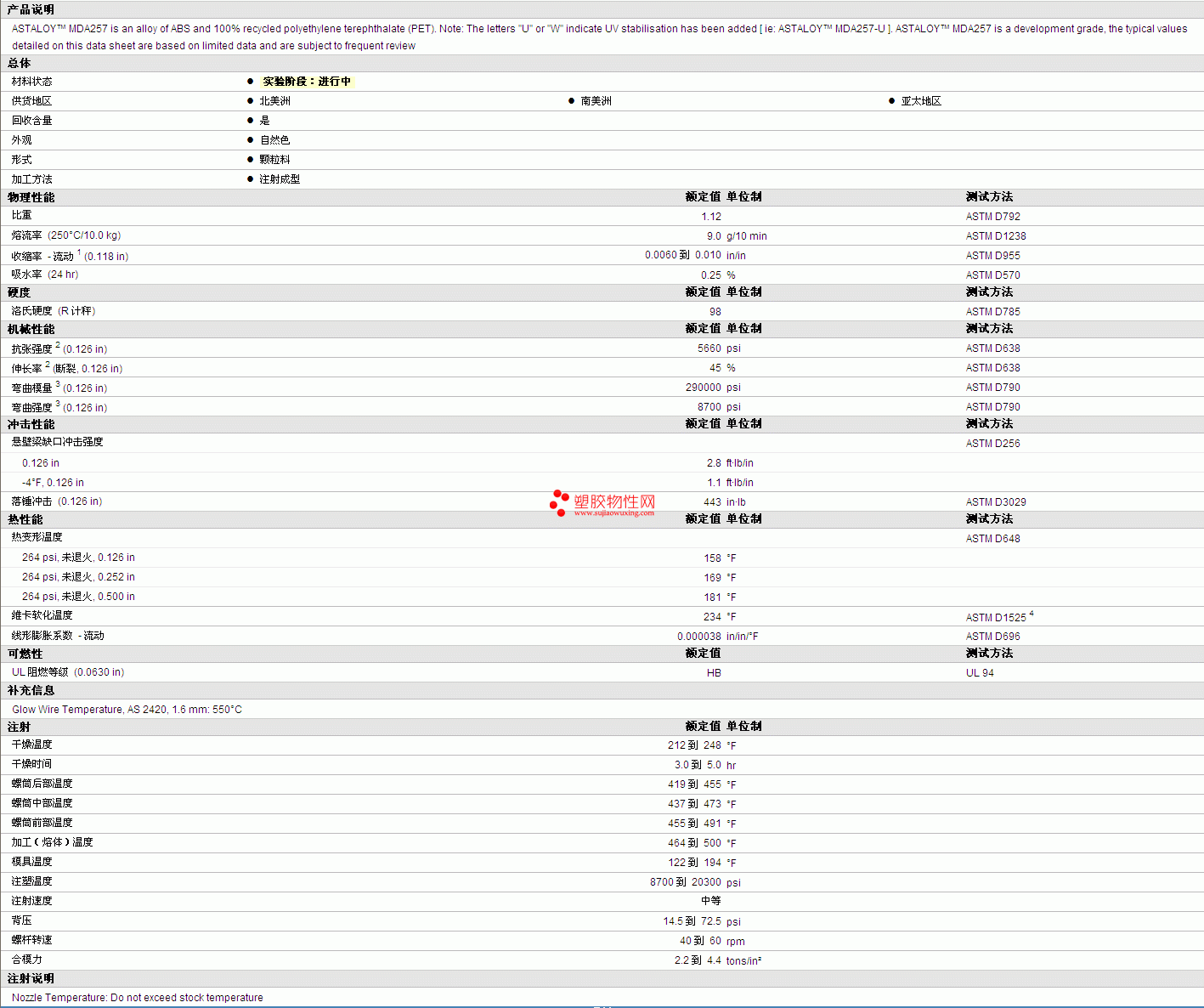Click the 落锤冲击 value 443
This screenshot has width=1204, height=1008.
pyautogui.click(x=712, y=502)
